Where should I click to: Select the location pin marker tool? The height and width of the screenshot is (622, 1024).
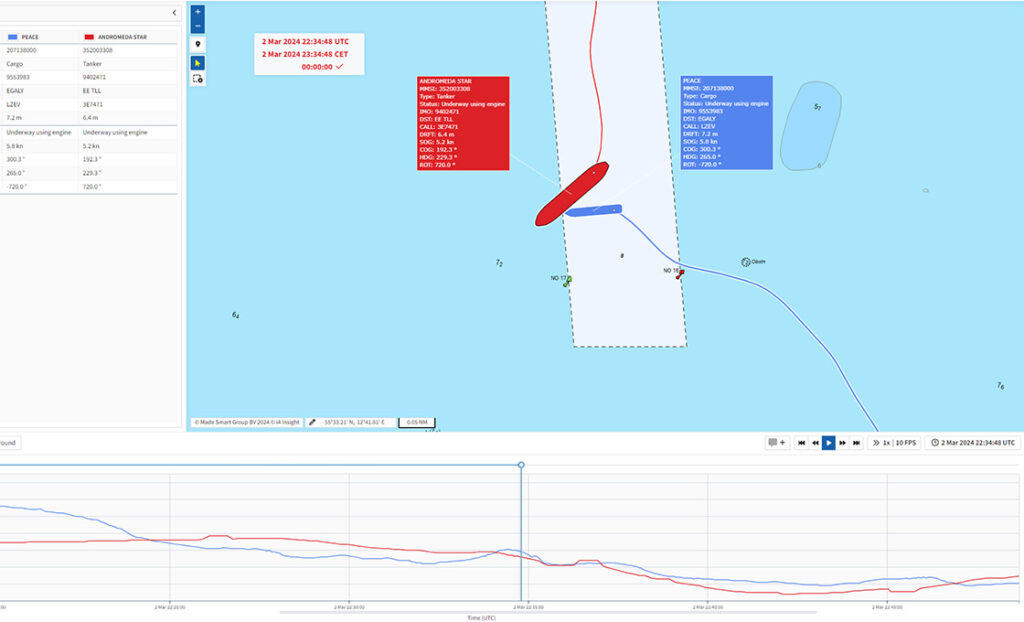197,44
